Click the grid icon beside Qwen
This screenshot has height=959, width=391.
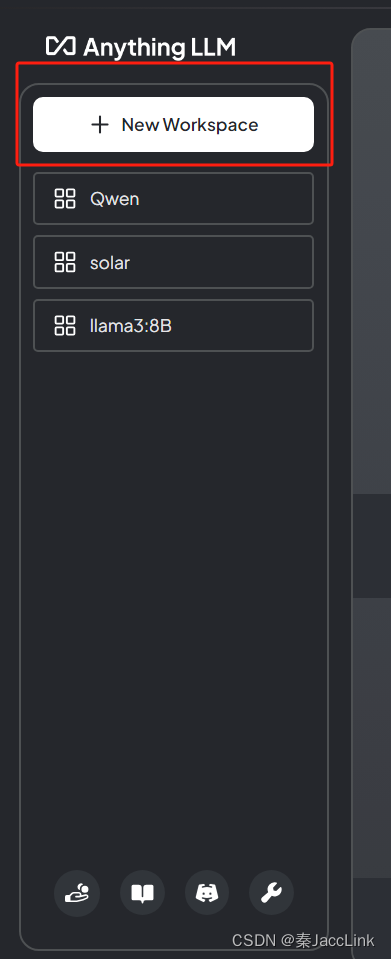(x=65, y=199)
